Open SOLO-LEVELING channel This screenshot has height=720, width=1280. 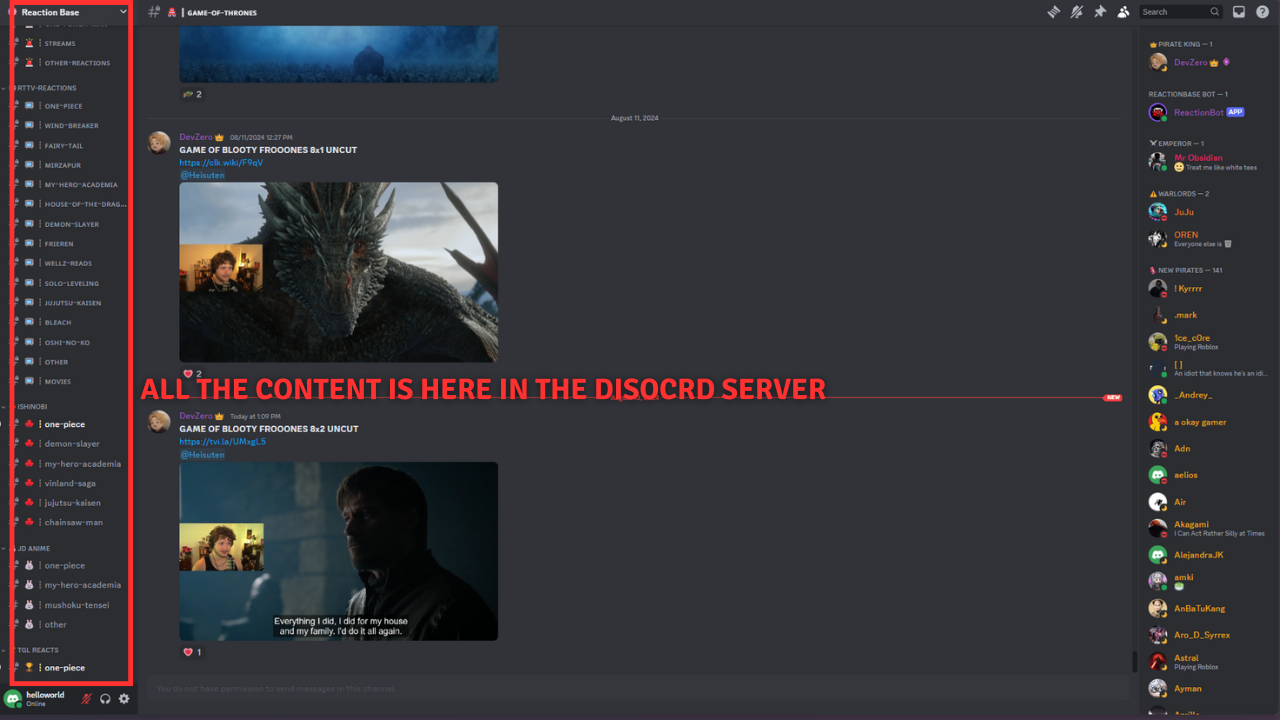click(x=70, y=283)
